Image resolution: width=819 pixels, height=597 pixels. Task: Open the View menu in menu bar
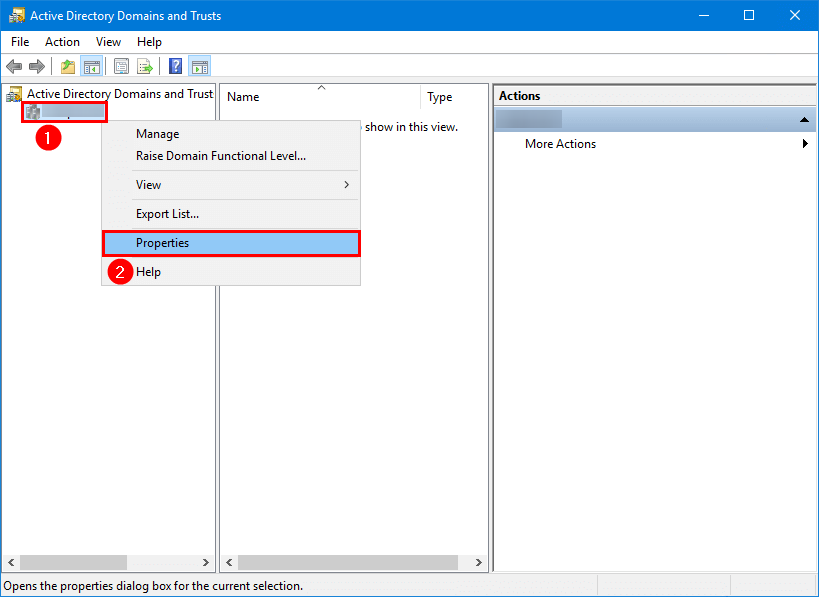[x=108, y=42]
